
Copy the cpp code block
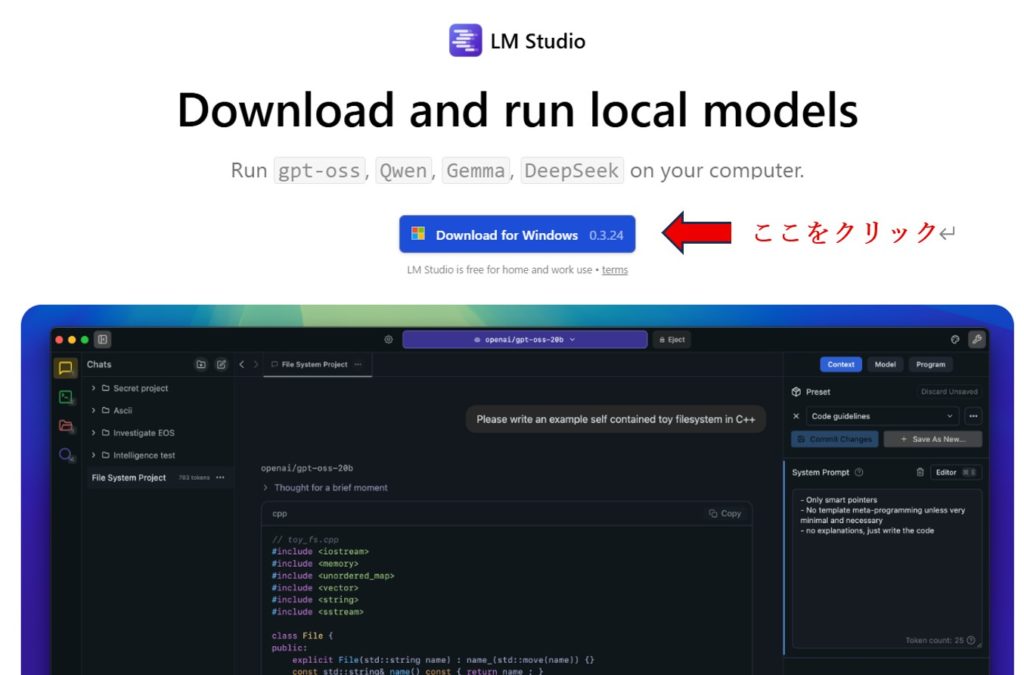pyautogui.click(x=725, y=513)
